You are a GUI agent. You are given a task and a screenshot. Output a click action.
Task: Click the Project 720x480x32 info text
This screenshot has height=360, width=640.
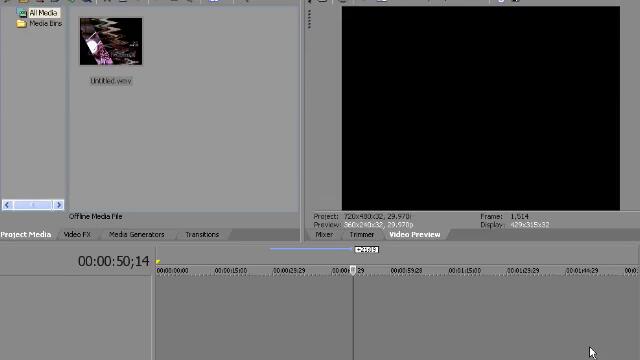tap(362, 216)
